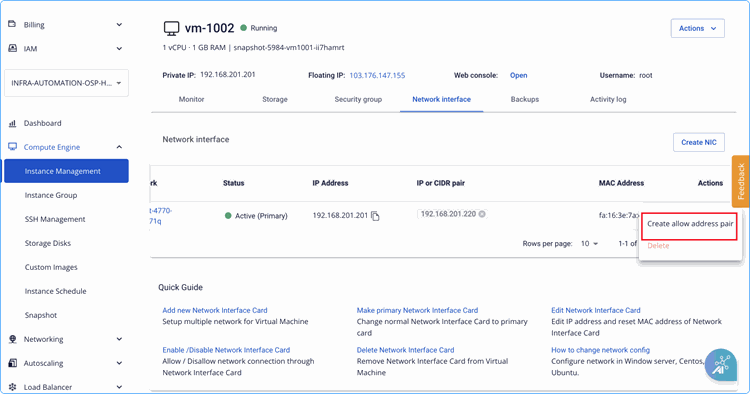Click the IP or CIDR pair column header
The height and width of the screenshot is (394, 750).
coord(441,183)
